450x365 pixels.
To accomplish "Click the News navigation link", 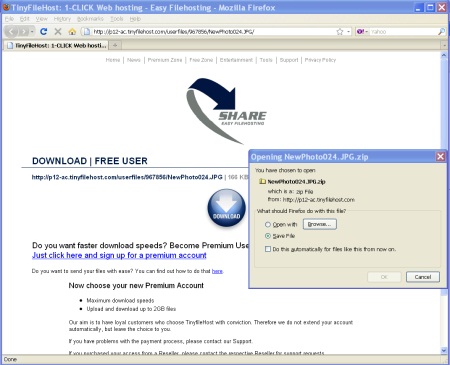I will click(134, 60).
